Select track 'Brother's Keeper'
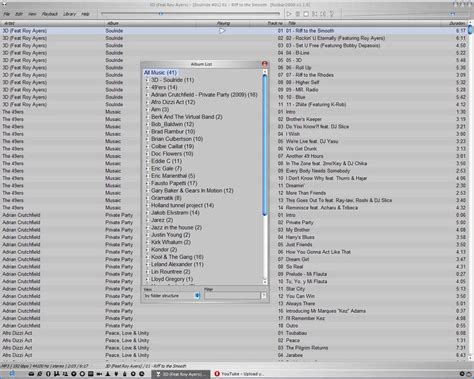The height and width of the screenshot is (379, 474). click(x=304, y=119)
